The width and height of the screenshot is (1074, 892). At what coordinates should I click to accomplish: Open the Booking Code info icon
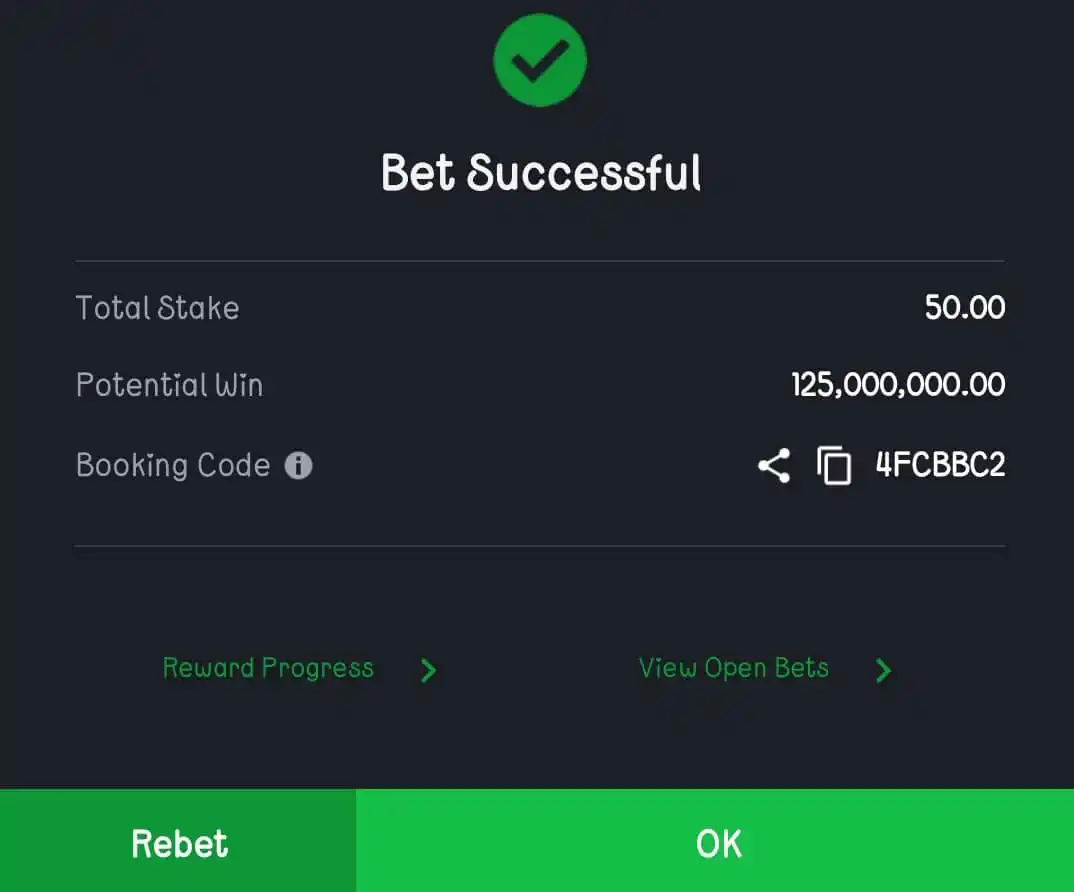(x=299, y=466)
